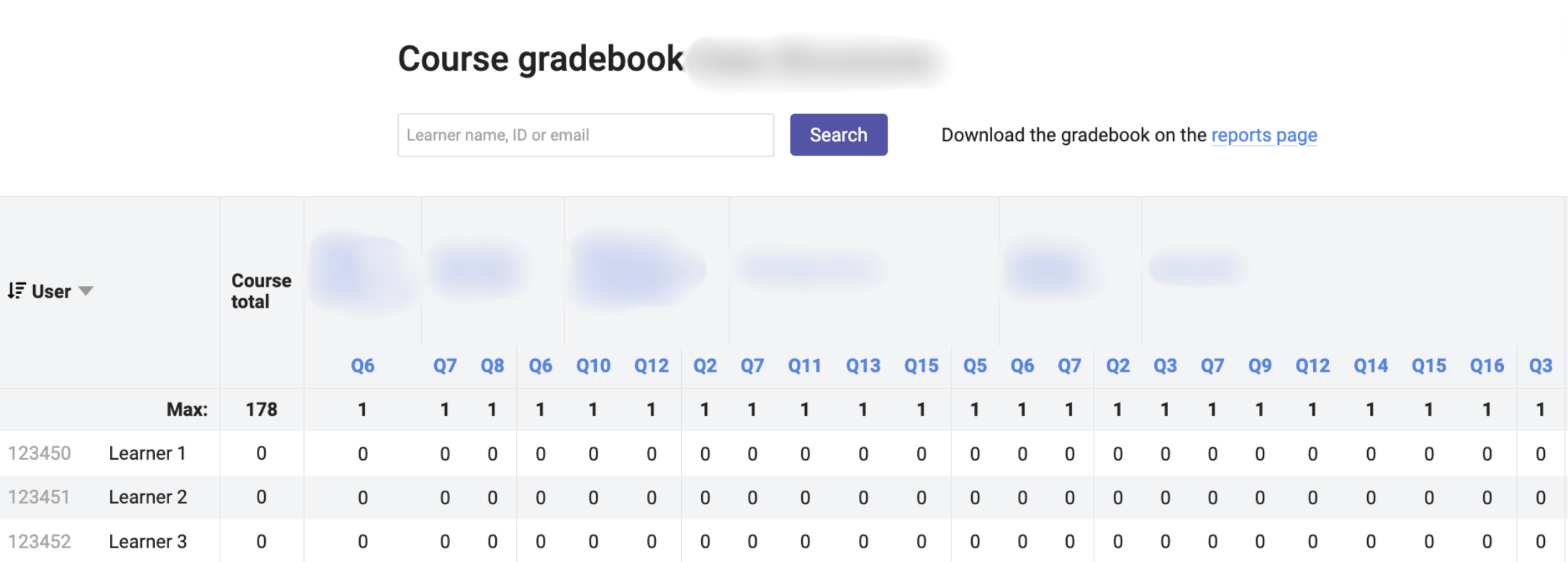Open Learner 3 user entry
This screenshot has width=1568, height=562.
148,541
